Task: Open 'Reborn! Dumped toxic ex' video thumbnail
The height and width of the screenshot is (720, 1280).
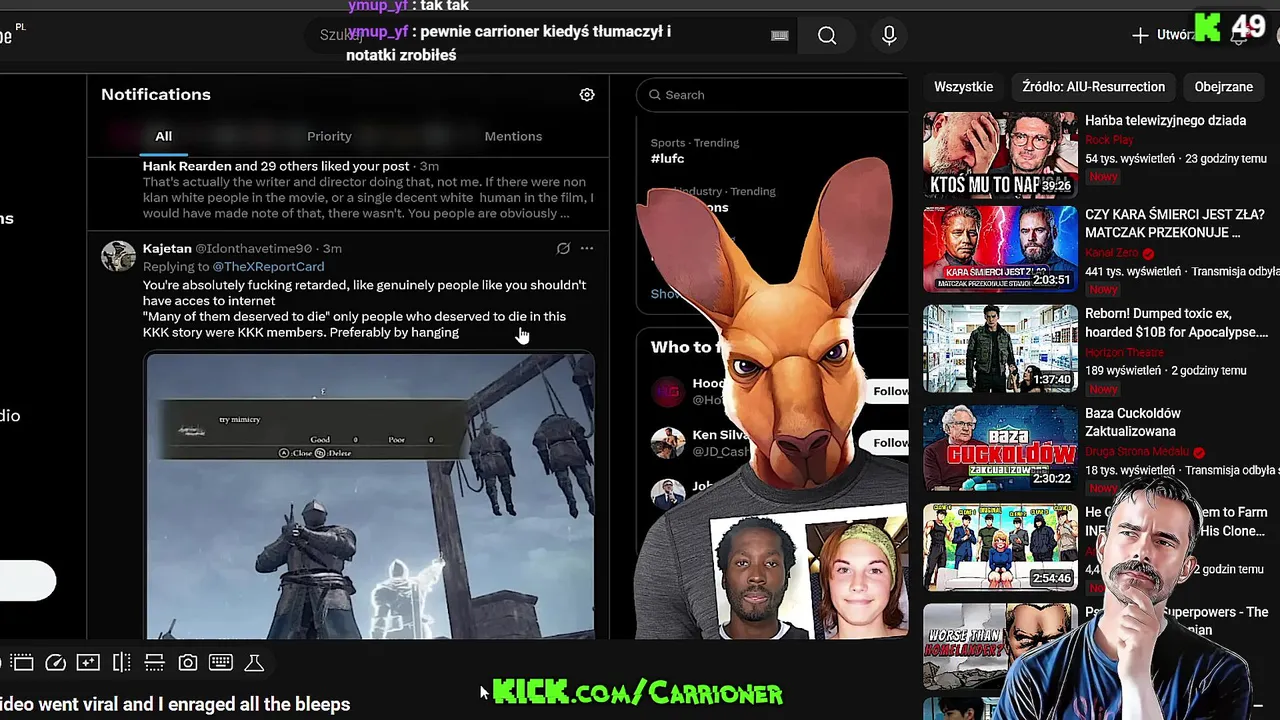Action: tap(1000, 349)
